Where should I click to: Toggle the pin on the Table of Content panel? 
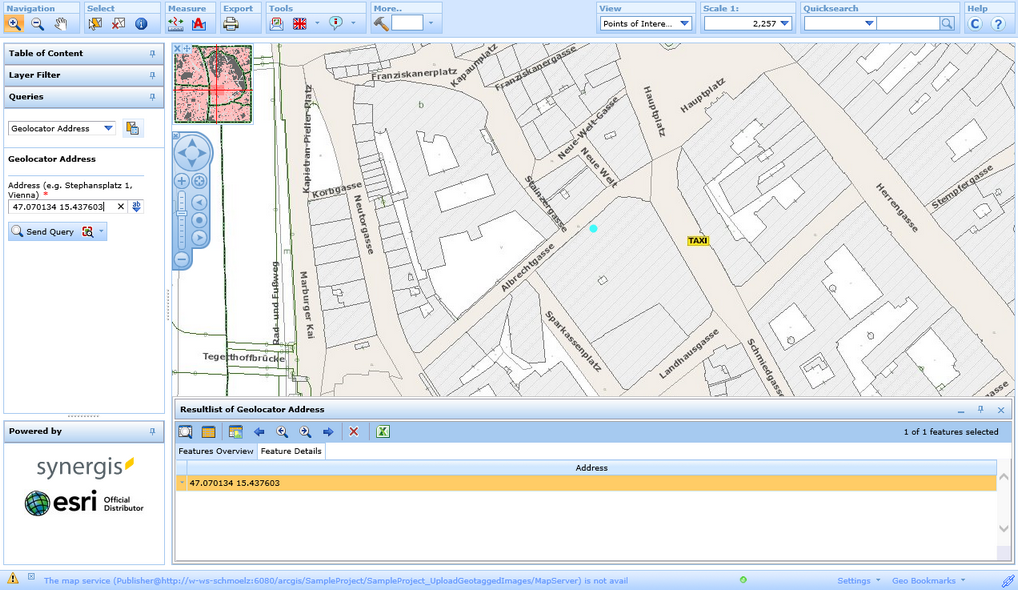click(153, 53)
